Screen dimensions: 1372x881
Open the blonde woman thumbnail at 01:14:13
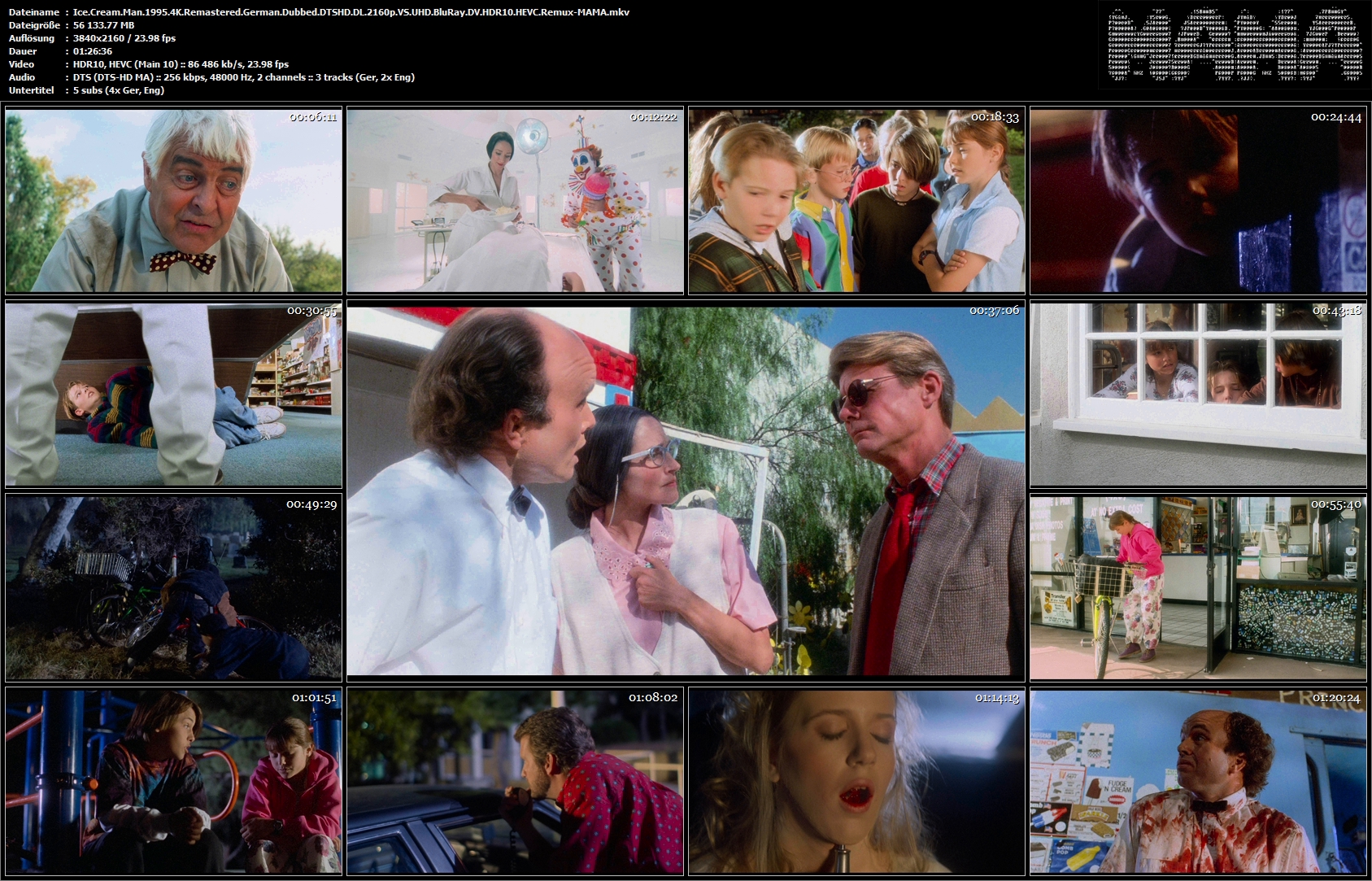(x=856, y=782)
